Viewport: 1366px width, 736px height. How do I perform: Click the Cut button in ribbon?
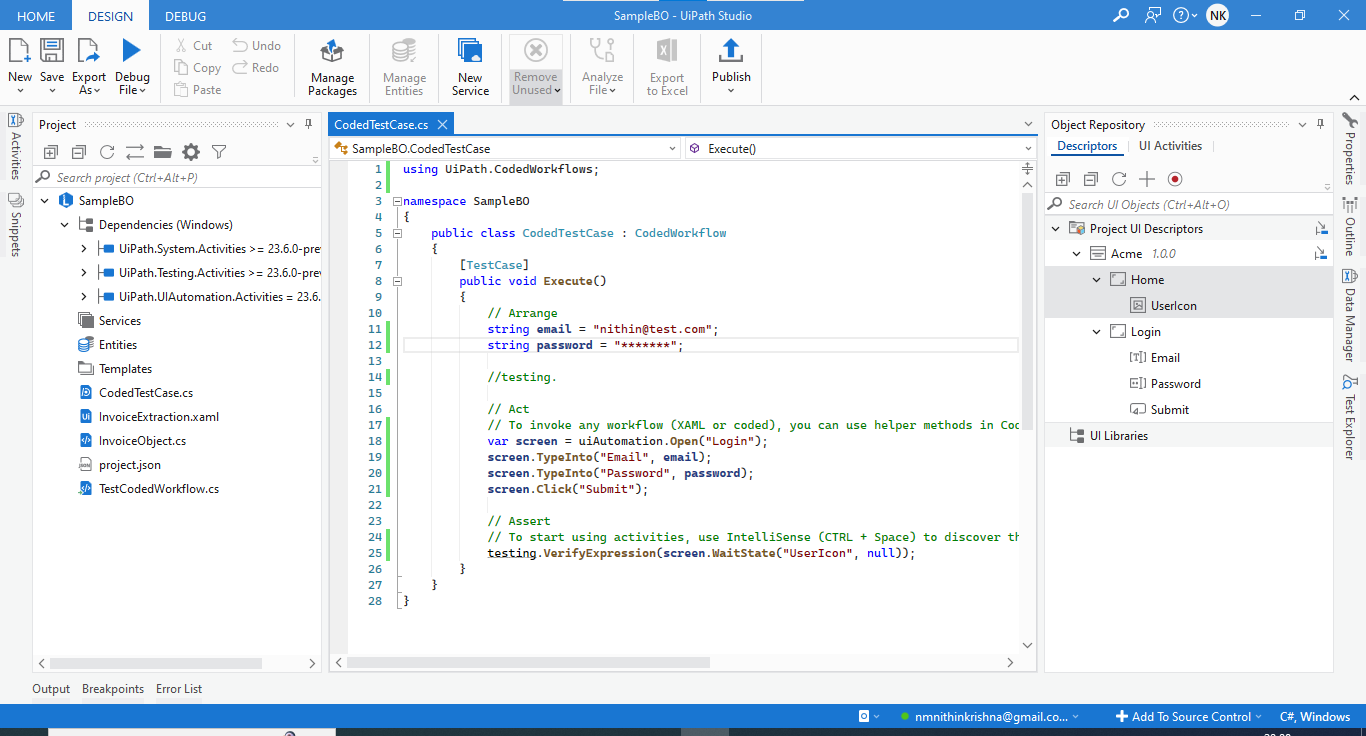(193, 45)
